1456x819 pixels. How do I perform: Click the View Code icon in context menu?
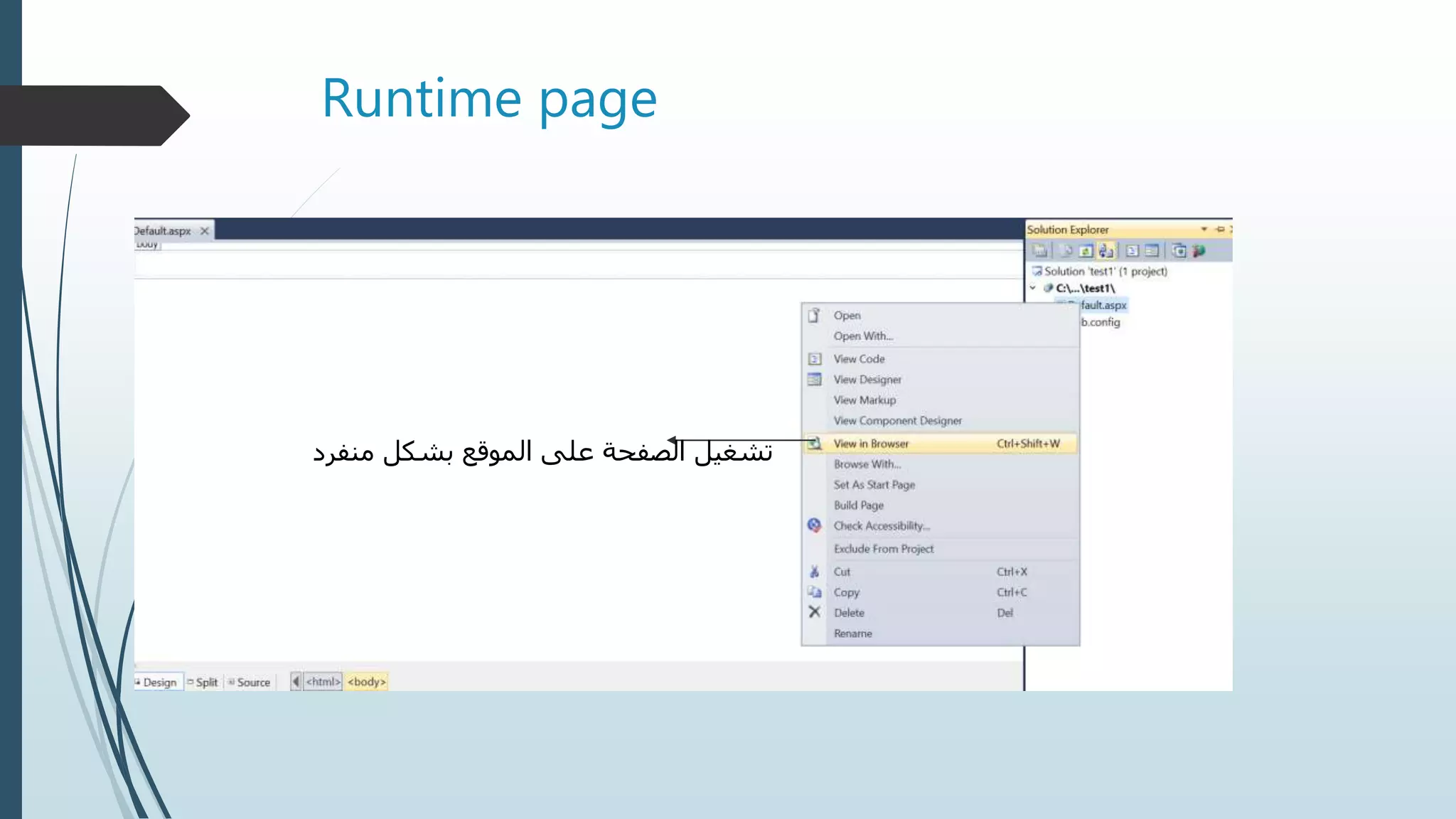815,359
